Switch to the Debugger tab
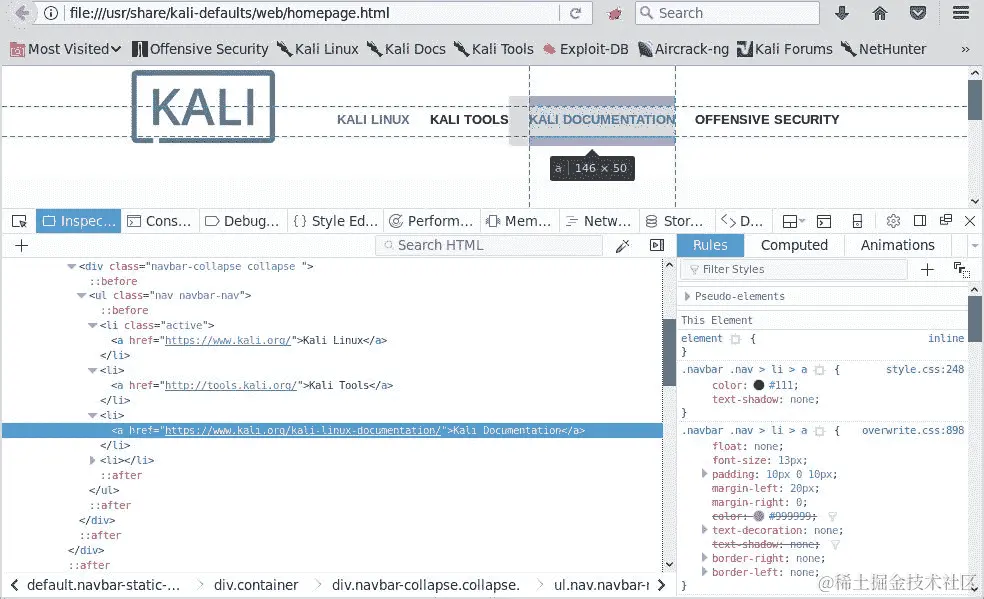This screenshot has width=984, height=599. click(242, 221)
